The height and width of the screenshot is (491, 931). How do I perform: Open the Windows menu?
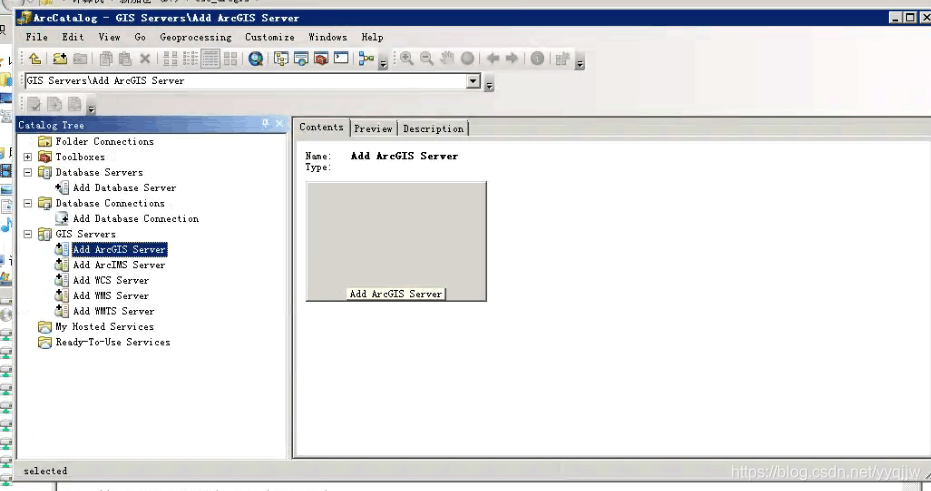click(x=328, y=37)
